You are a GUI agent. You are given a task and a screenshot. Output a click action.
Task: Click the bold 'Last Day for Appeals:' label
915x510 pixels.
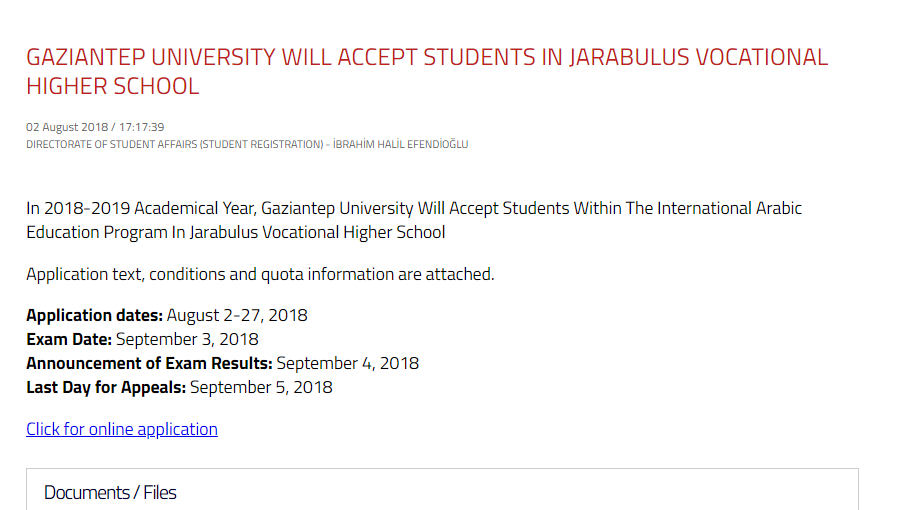click(x=106, y=387)
